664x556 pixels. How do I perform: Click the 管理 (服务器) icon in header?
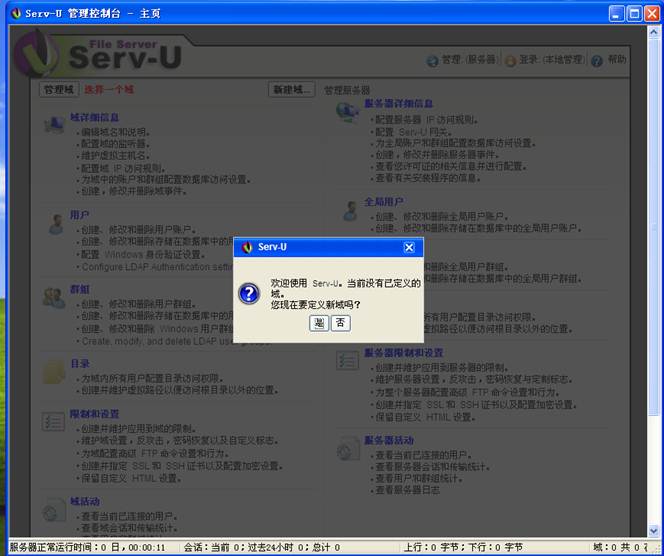coord(432,61)
